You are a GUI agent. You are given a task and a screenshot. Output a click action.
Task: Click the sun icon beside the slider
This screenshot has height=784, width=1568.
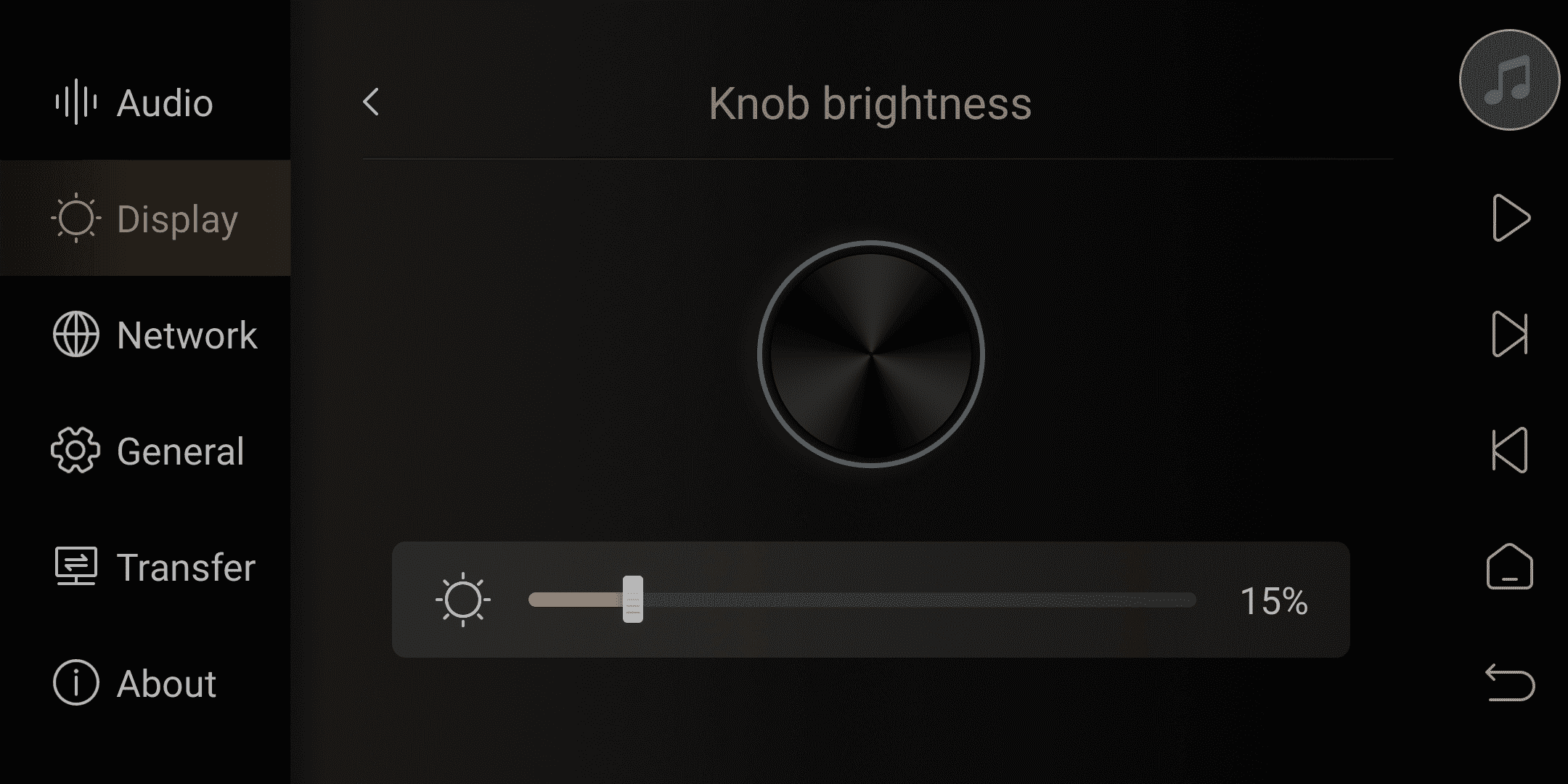pos(463,600)
